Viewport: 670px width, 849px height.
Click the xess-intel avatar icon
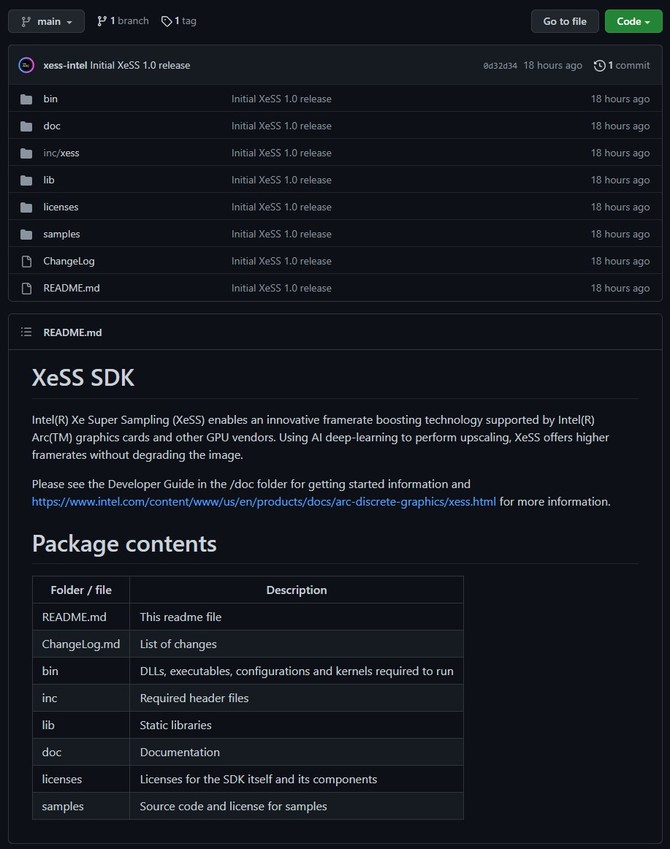26,65
